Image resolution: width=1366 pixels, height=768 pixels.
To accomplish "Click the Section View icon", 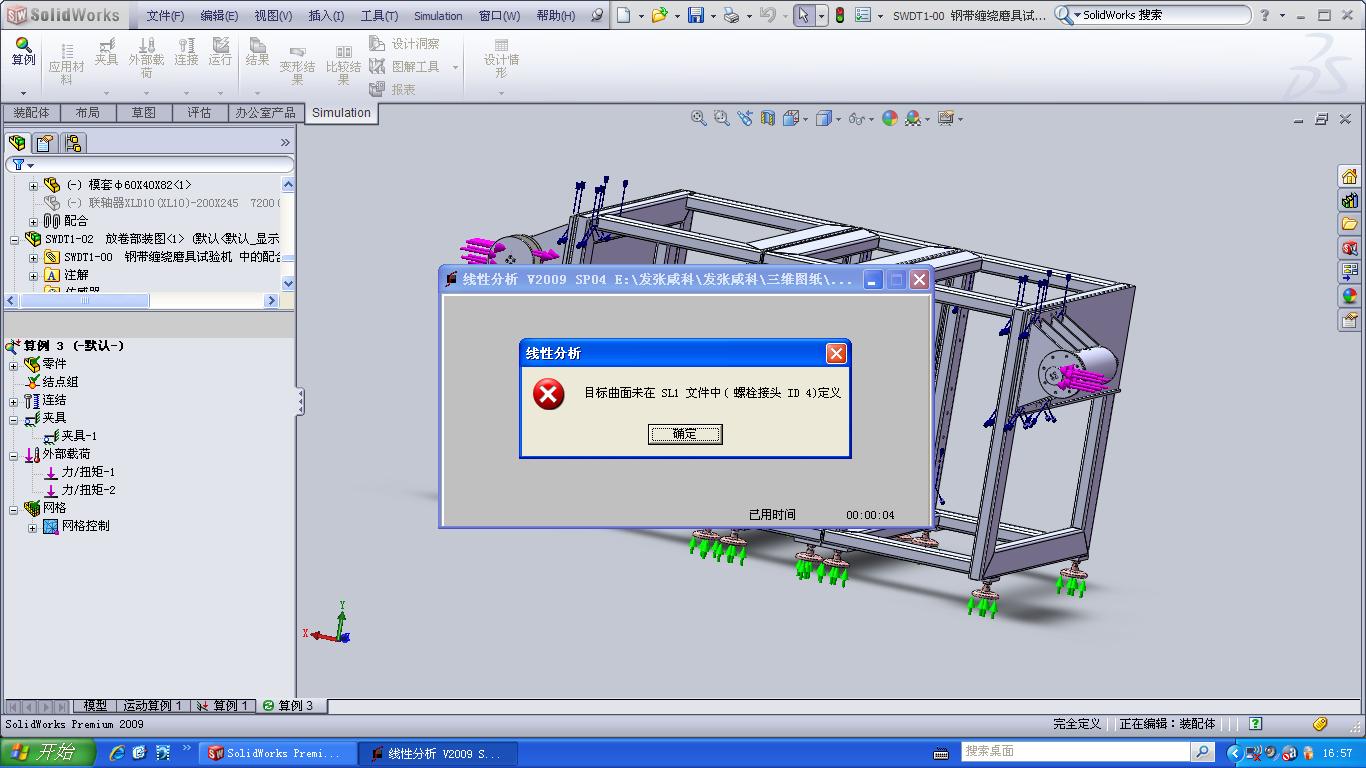I will [x=768, y=118].
